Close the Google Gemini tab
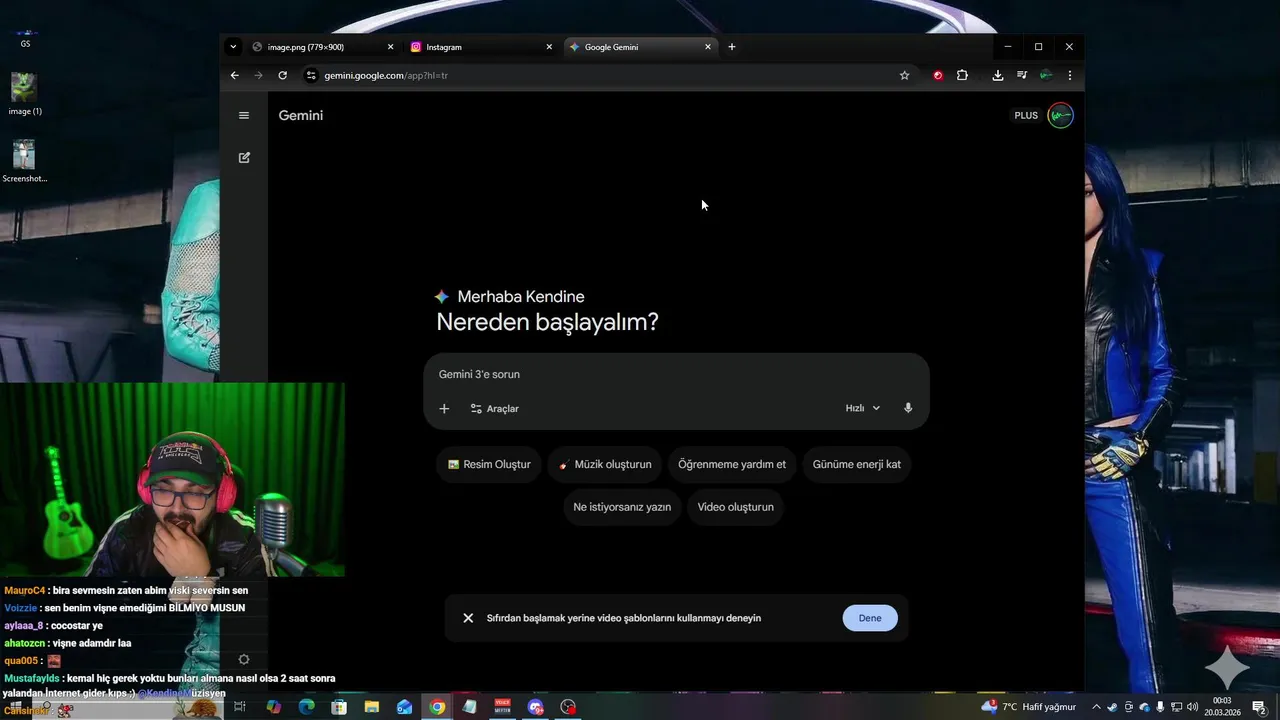Image resolution: width=1280 pixels, height=720 pixels. coord(708,47)
